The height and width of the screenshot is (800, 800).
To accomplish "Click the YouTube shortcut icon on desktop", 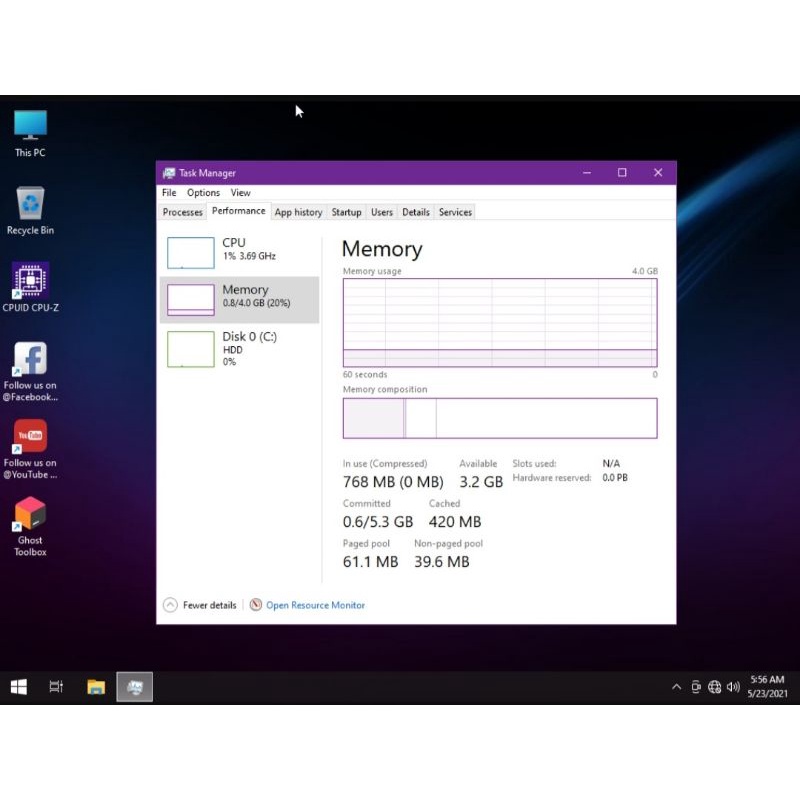I will pos(30,437).
